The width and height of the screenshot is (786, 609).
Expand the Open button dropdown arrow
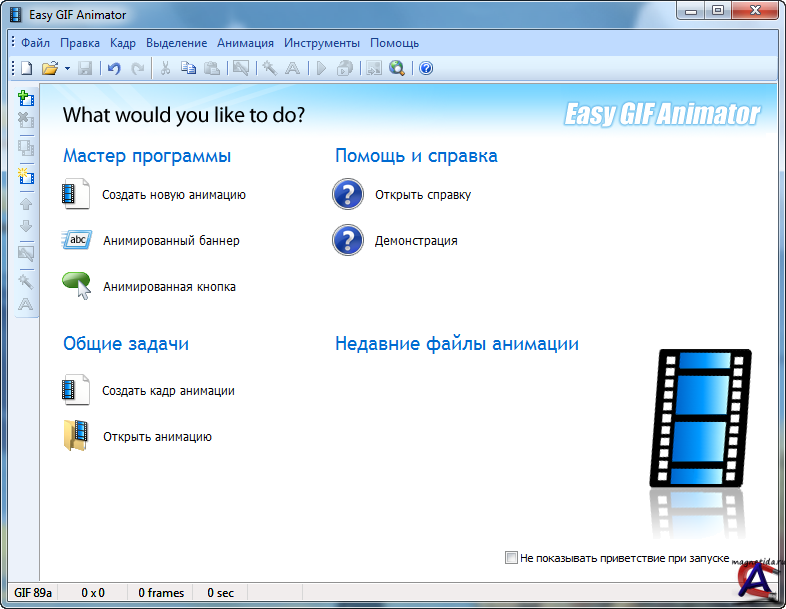(67, 68)
